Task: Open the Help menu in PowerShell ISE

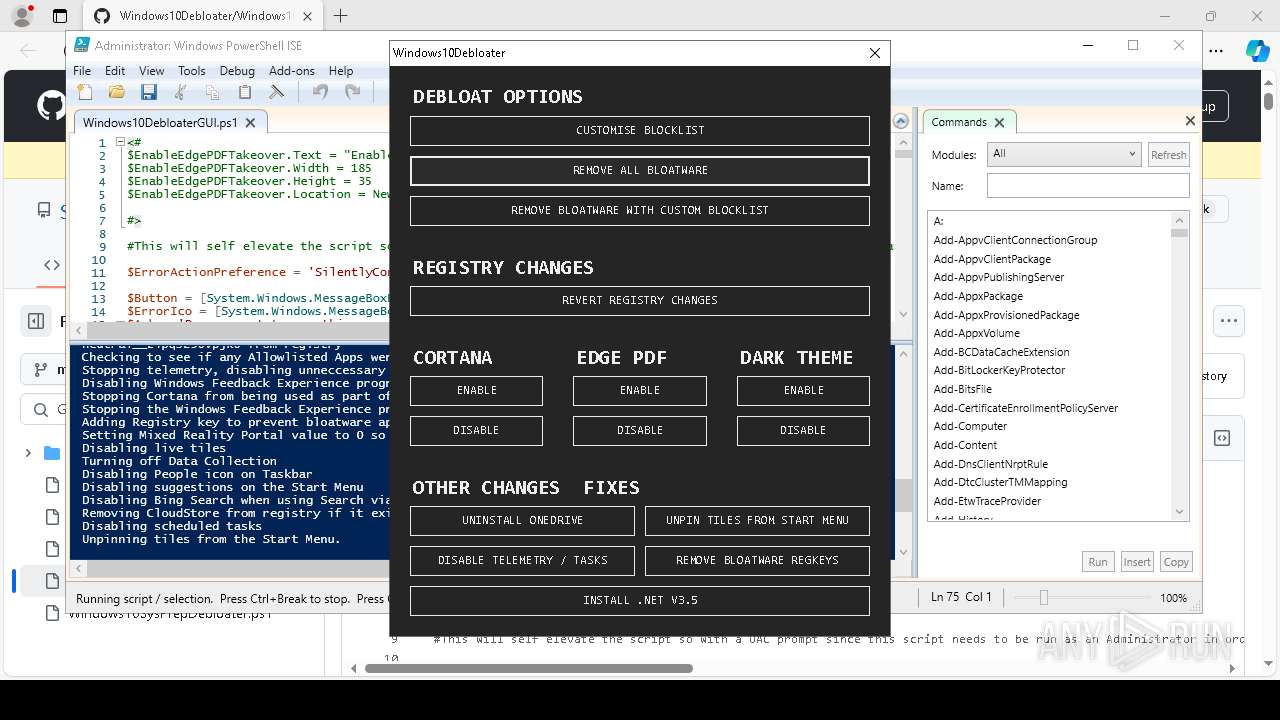Action: [x=341, y=71]
